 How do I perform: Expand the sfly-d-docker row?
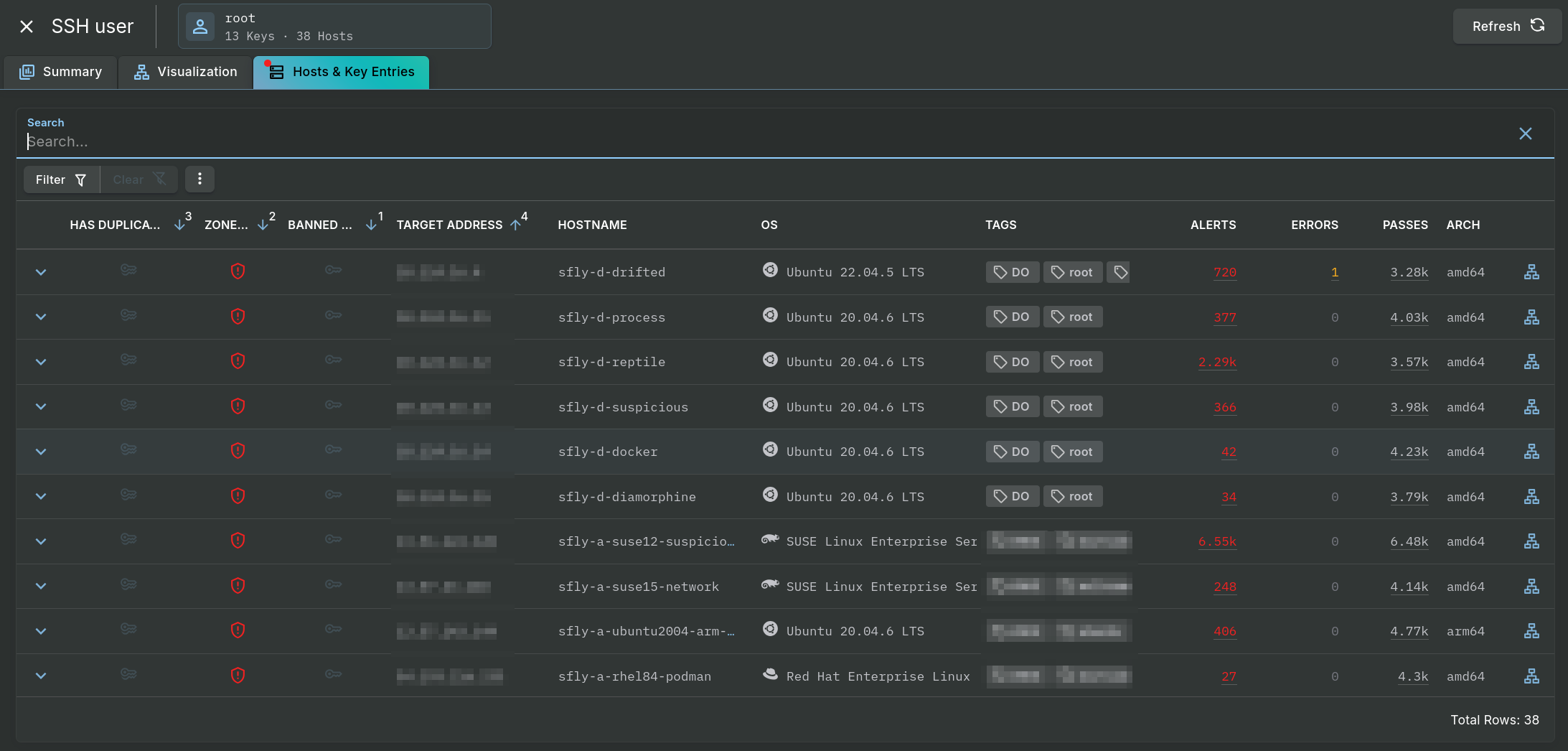tap(41, 452)
